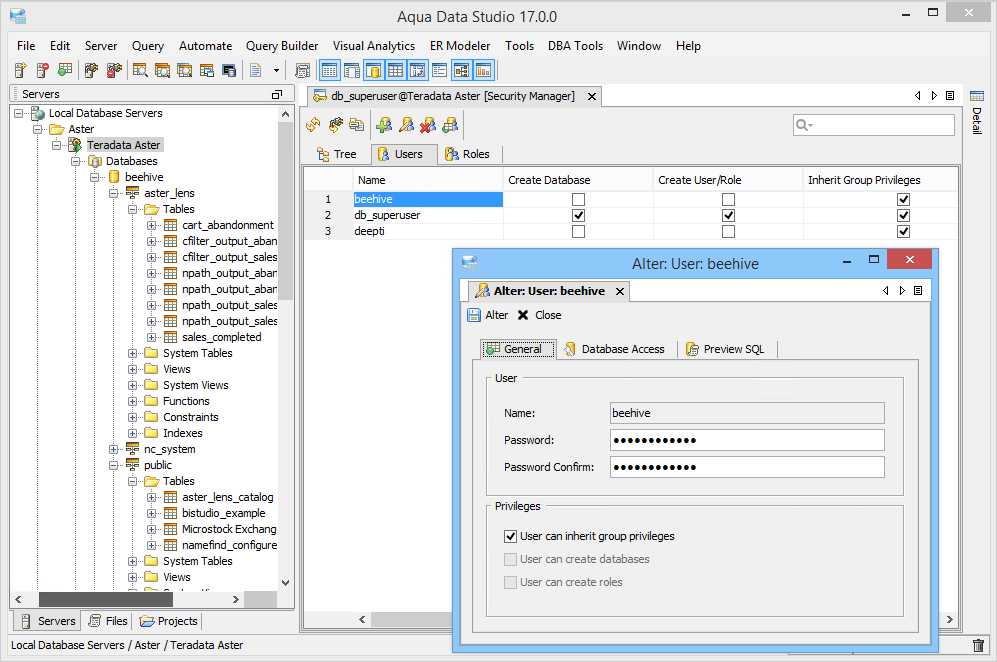This screenshot has height=662, width=997.
Task: Open the Preview SQL tab
Action: pos(725,349)
